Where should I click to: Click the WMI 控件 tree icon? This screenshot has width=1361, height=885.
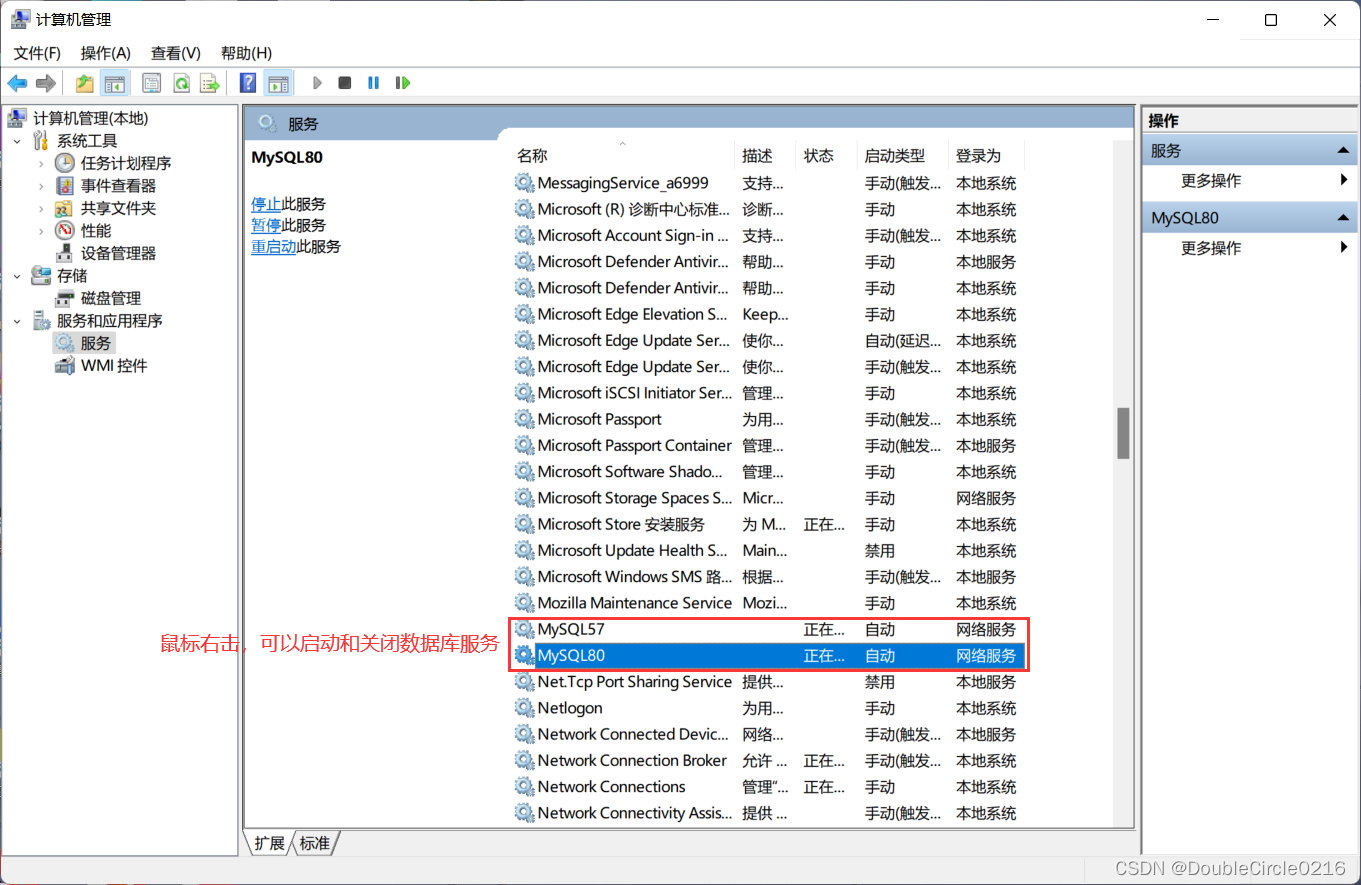(x=65, y=366)
